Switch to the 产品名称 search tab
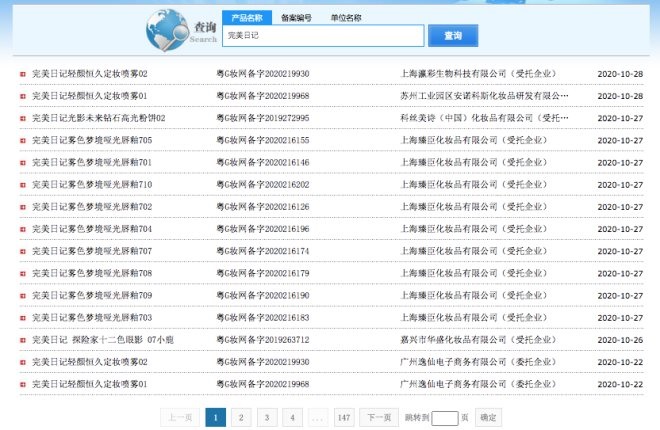Image resolution: width=660 pixels, height=430 pixels. point(247,18)
